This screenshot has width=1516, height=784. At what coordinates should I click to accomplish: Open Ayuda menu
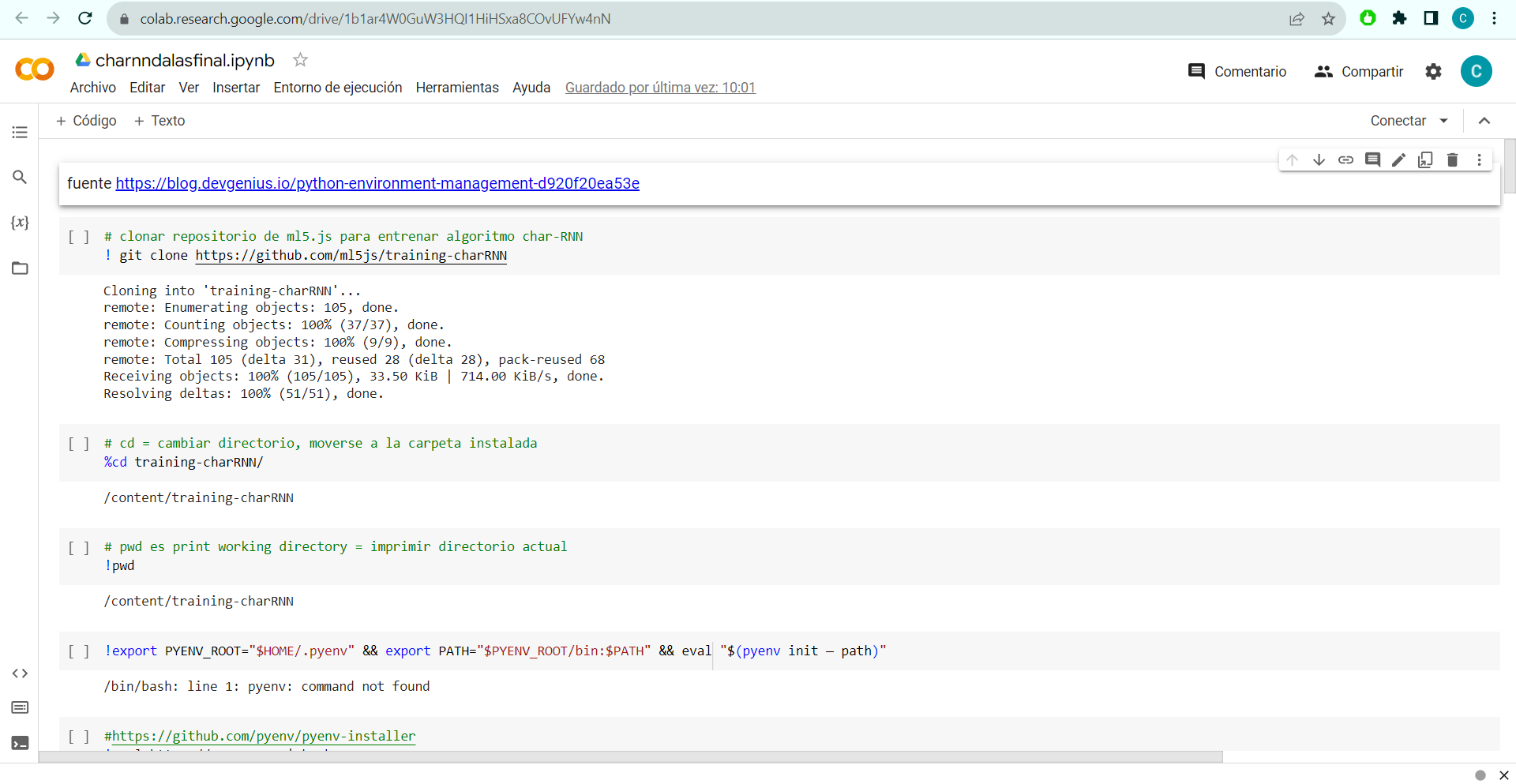531,88
